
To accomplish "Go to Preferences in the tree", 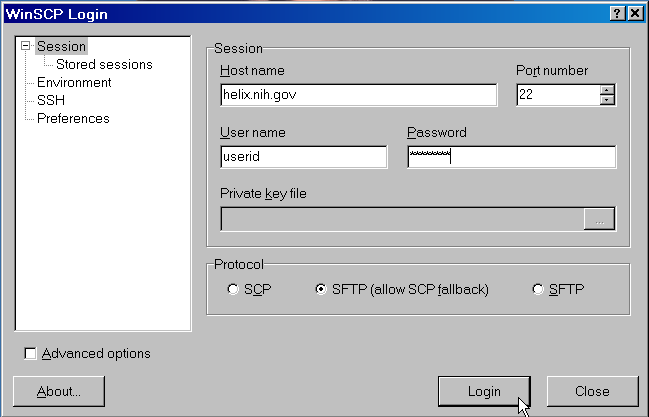I will [73, 118].
